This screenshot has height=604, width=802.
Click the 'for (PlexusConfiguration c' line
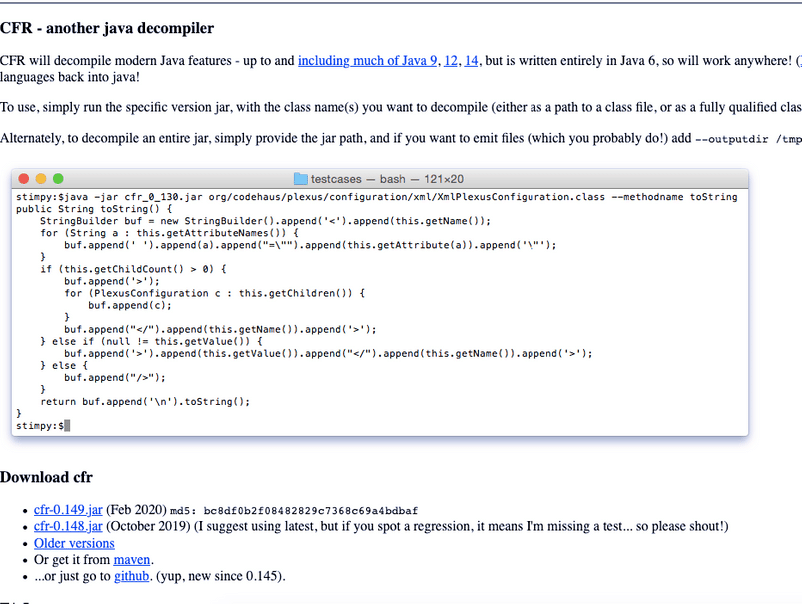click(x=215, y=293)
